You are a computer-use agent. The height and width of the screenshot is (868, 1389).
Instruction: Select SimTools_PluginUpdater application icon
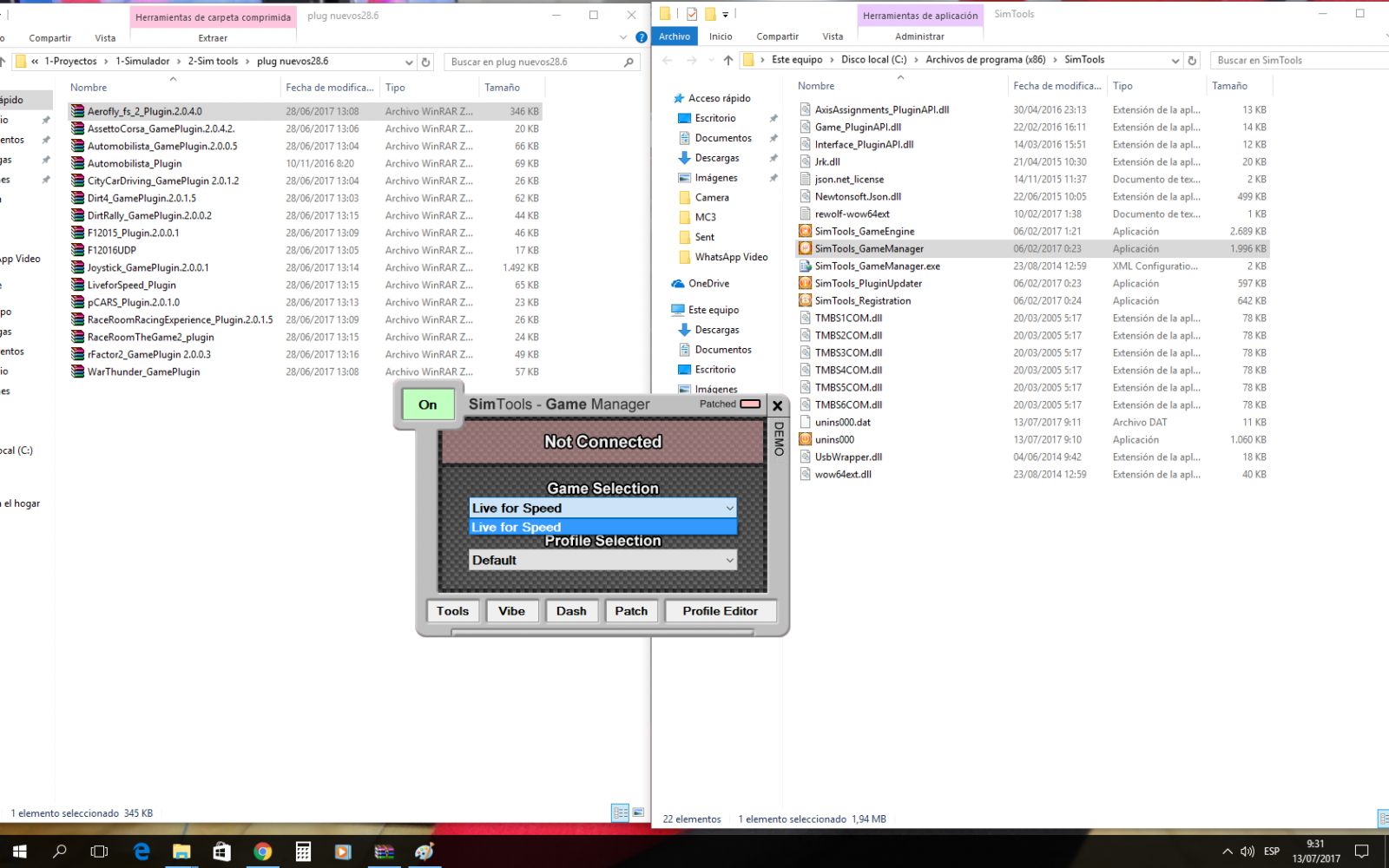coord(805,283)
